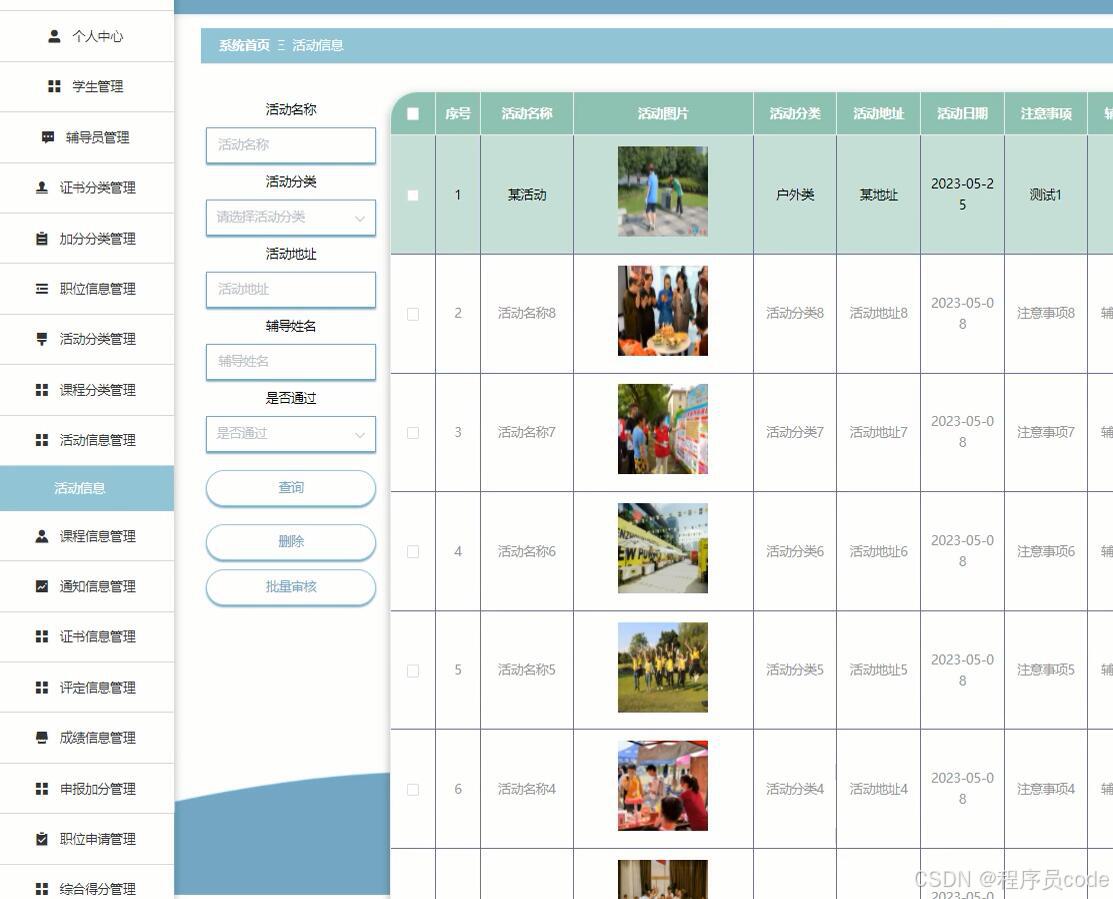The image size is (1113, 899).
Task: Open the 活动名称7 row image thumbnail
Action: [663, 429]
